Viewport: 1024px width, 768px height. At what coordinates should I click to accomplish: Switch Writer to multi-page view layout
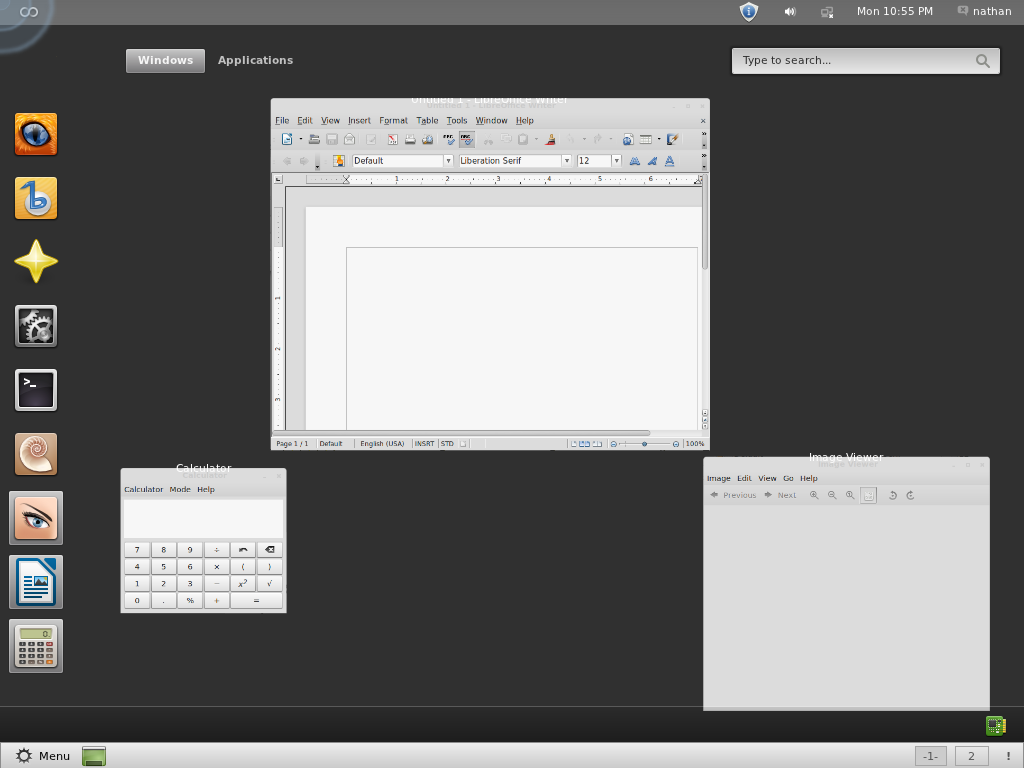pyautogui.click(x=582, y=443)
